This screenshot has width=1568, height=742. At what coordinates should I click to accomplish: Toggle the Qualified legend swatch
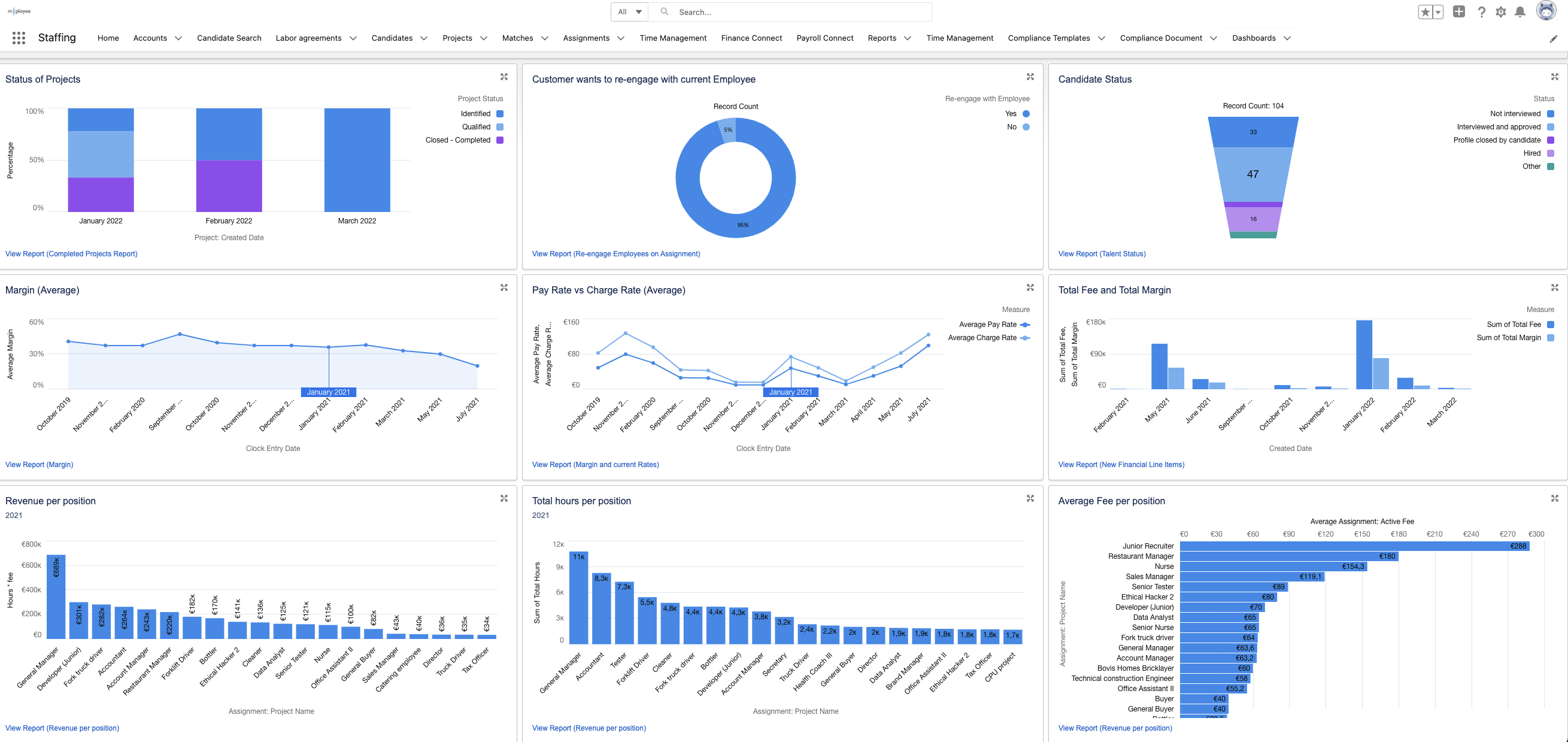pos(500,127)
